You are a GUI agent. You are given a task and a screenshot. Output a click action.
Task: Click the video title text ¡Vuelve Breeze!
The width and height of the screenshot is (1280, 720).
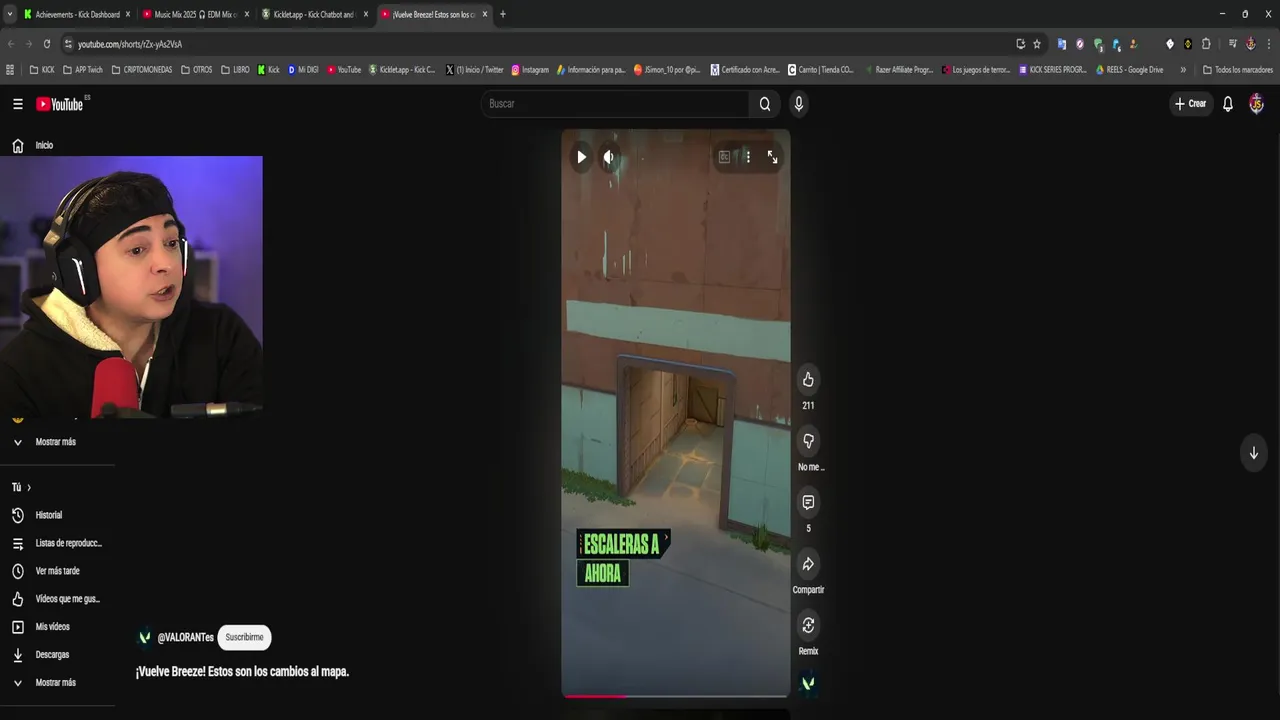(x=242, y=672)
